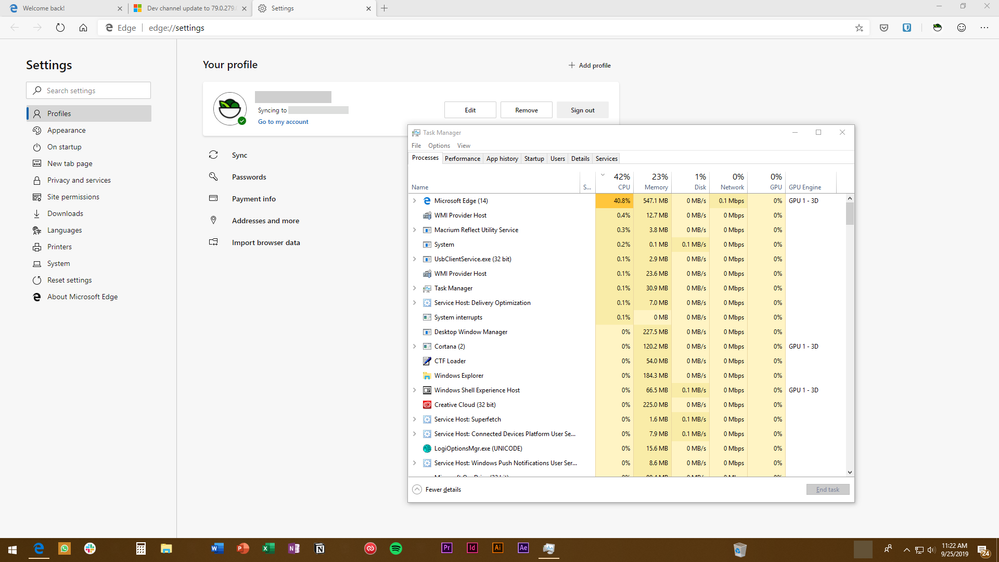Open the Windows Start menu
The height and width of the screenshot is (562, 999).
click(x=12, y=549)
